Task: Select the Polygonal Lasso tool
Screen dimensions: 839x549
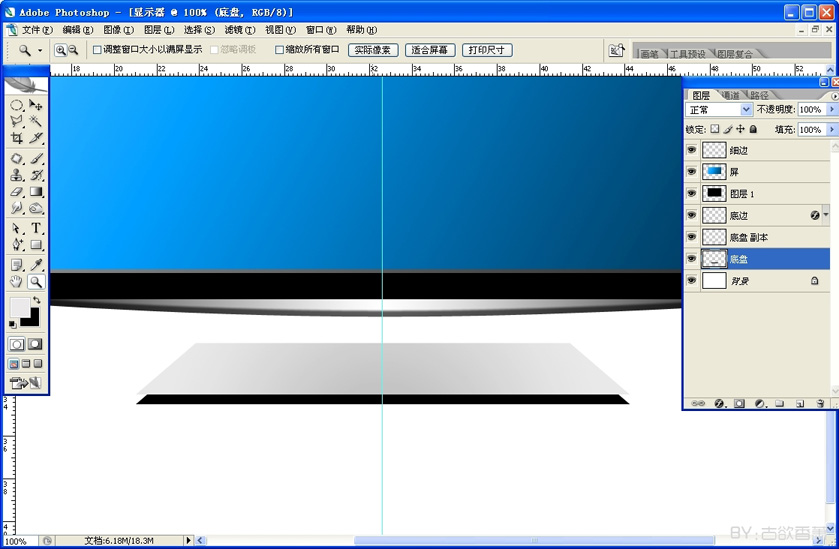Action: click(x=17, y=121)
